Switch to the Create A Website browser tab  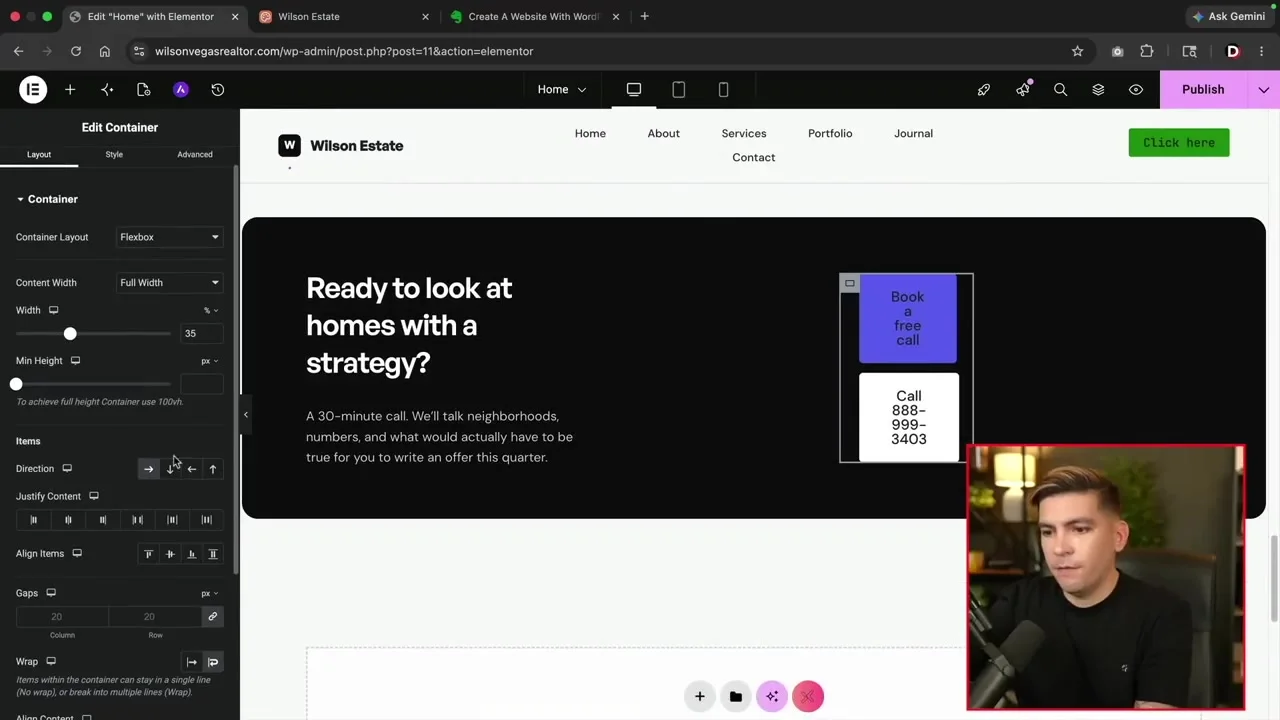click(x=535, y=17)
